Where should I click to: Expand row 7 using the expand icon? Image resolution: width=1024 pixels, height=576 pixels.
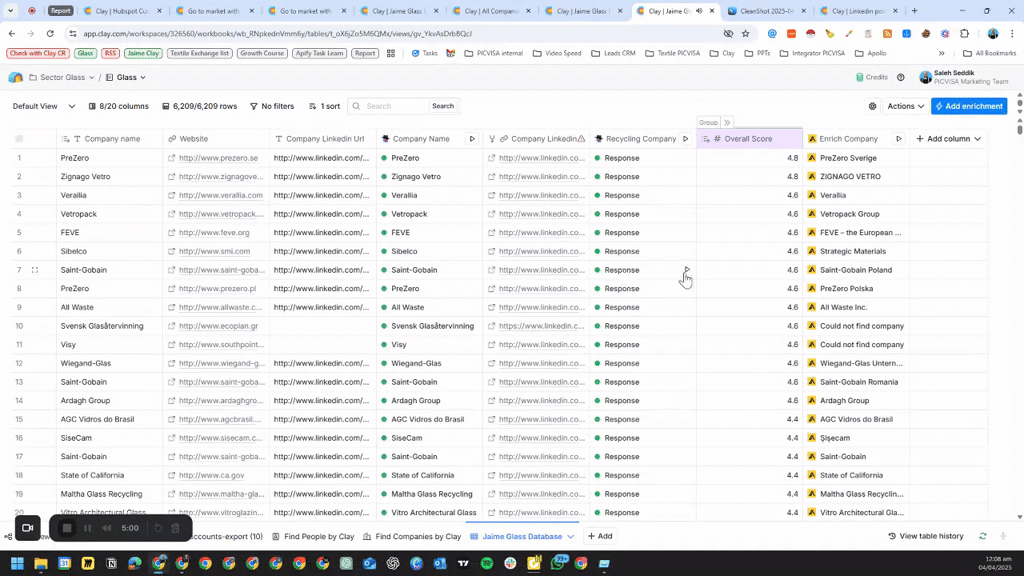(x=35, y=270)
